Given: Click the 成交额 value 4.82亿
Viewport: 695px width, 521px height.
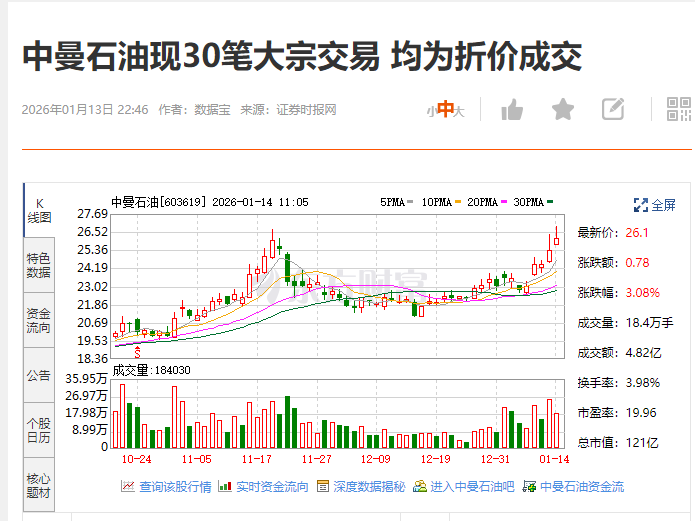Looking at the screenshot, I should [643, 353].
